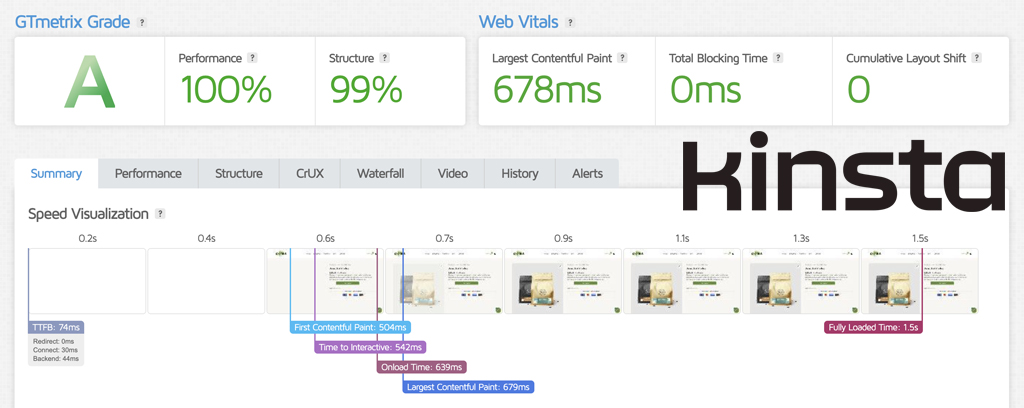This screenshot has width=1024, height=408.
Task: Open Largest Contentful Paint help icon
Action: pyautogui.click(x=622, y=57)
